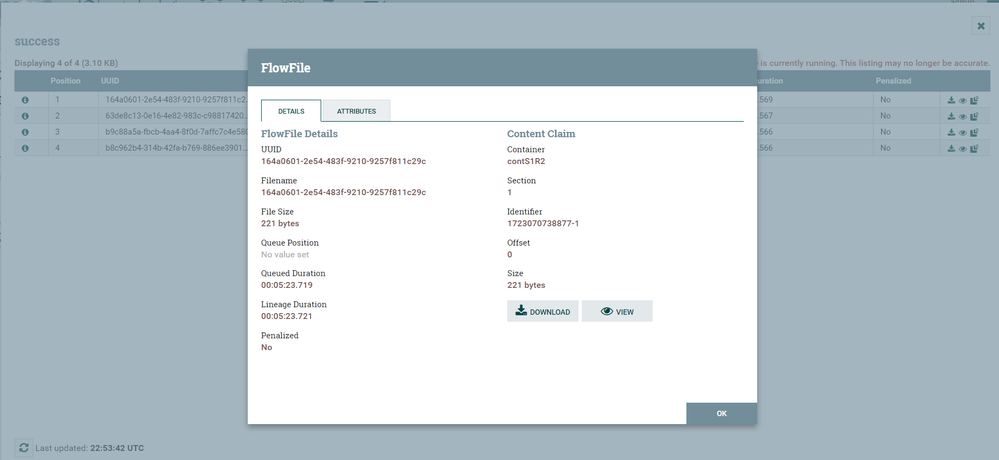Switch to the Attributes tab
Screen dimensions: 999x460
(356, 111)
